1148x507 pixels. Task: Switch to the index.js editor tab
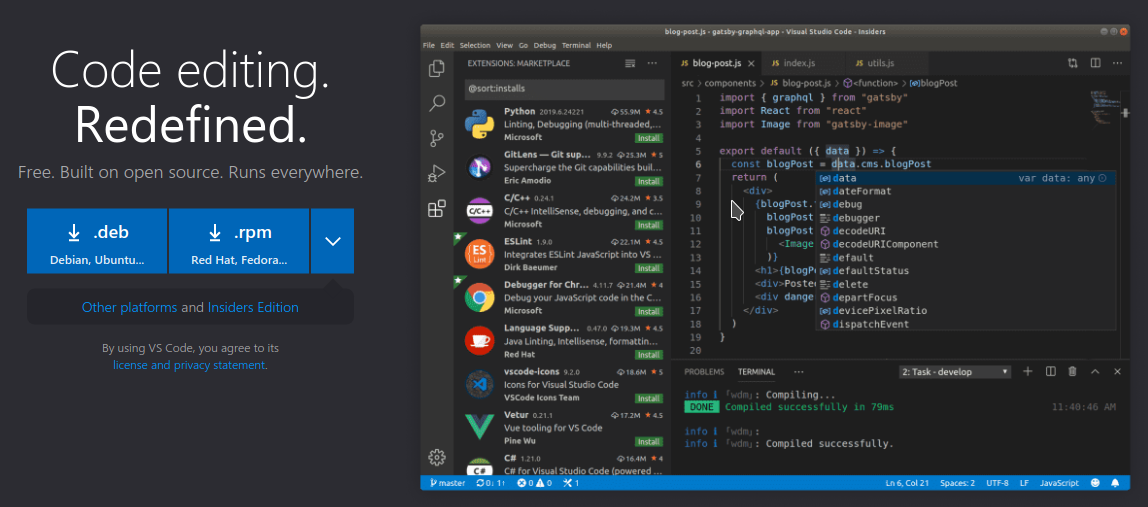[794, 63]
